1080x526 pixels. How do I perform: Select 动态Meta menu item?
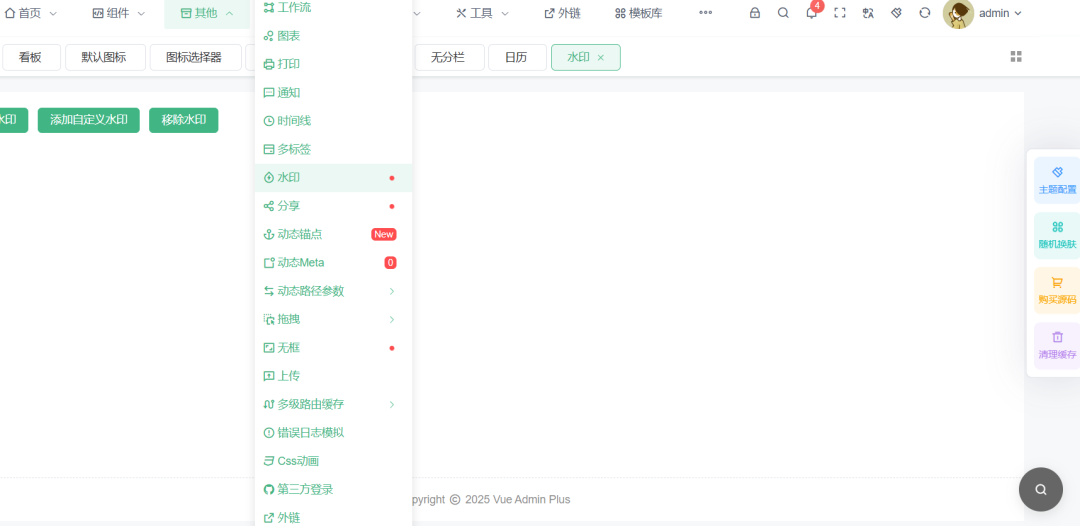[333, 262]
